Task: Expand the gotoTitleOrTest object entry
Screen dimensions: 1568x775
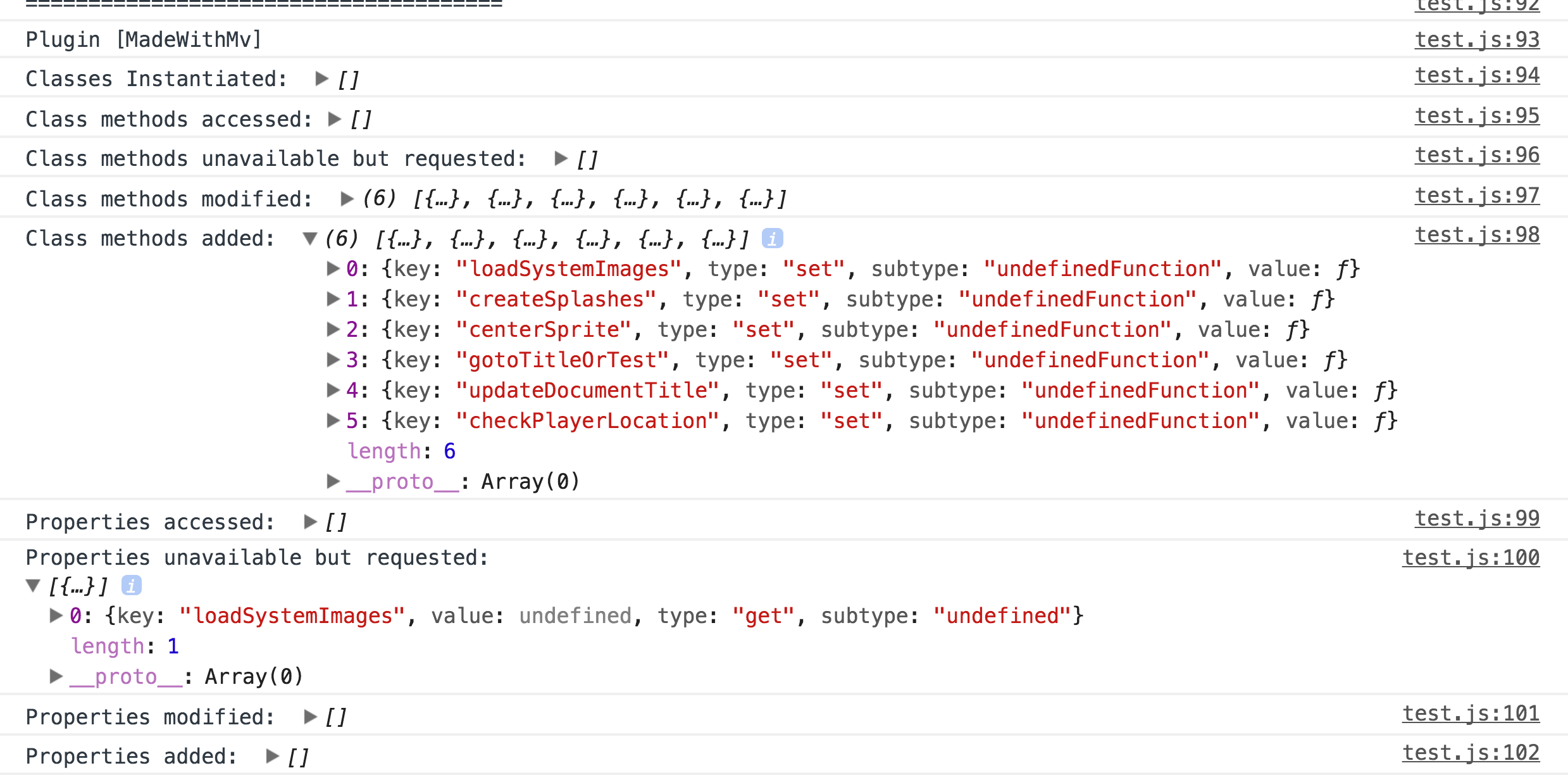Action: pos(333,360)
